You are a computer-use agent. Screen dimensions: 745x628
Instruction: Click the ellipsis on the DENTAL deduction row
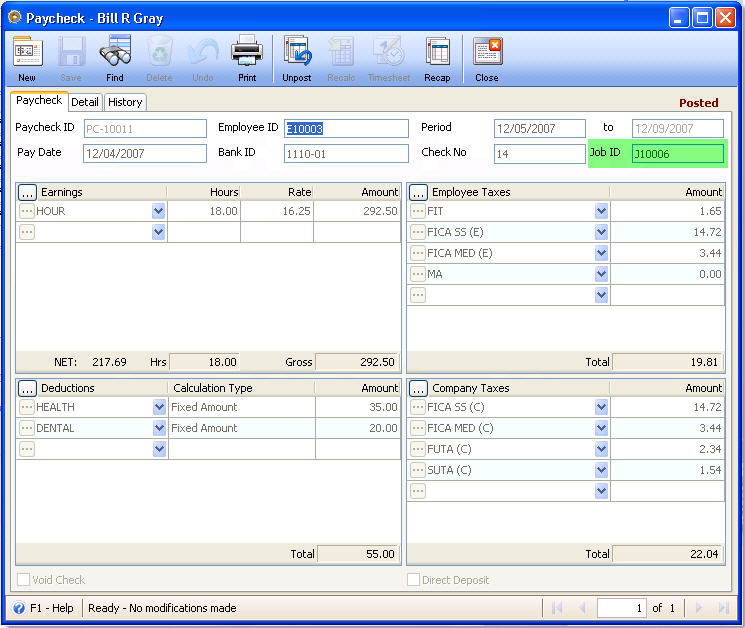pyautogui.click(x=27, y=428)
